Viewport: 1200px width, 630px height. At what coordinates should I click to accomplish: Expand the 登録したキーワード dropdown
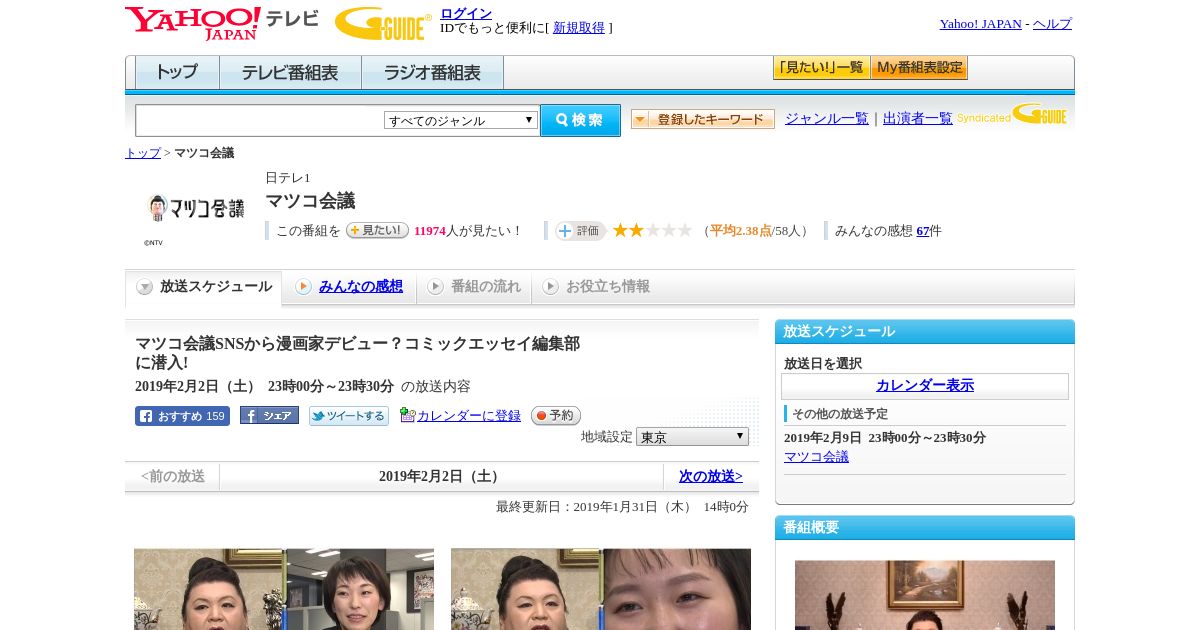click(x=703, y=119)
